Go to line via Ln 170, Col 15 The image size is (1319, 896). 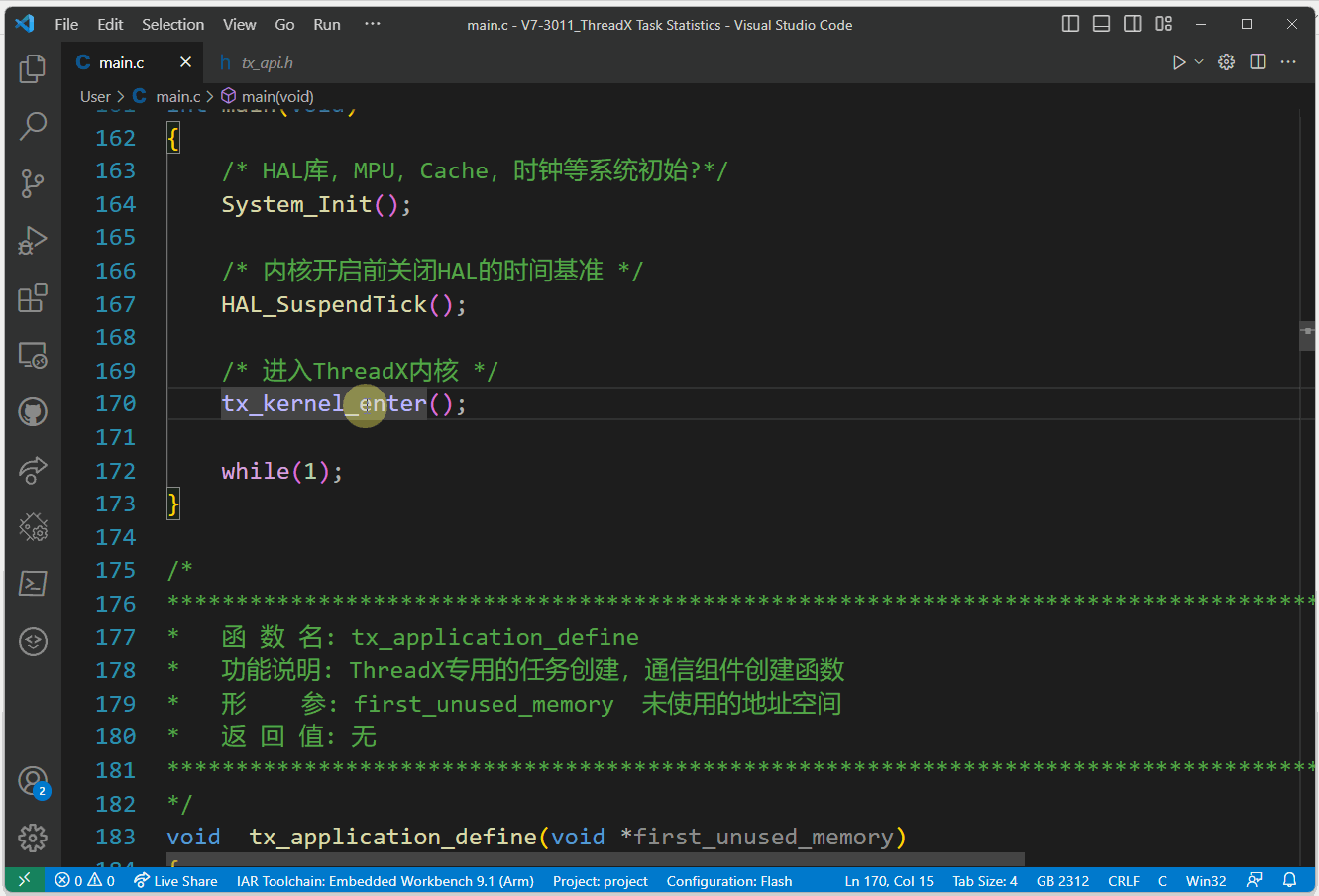889,880
